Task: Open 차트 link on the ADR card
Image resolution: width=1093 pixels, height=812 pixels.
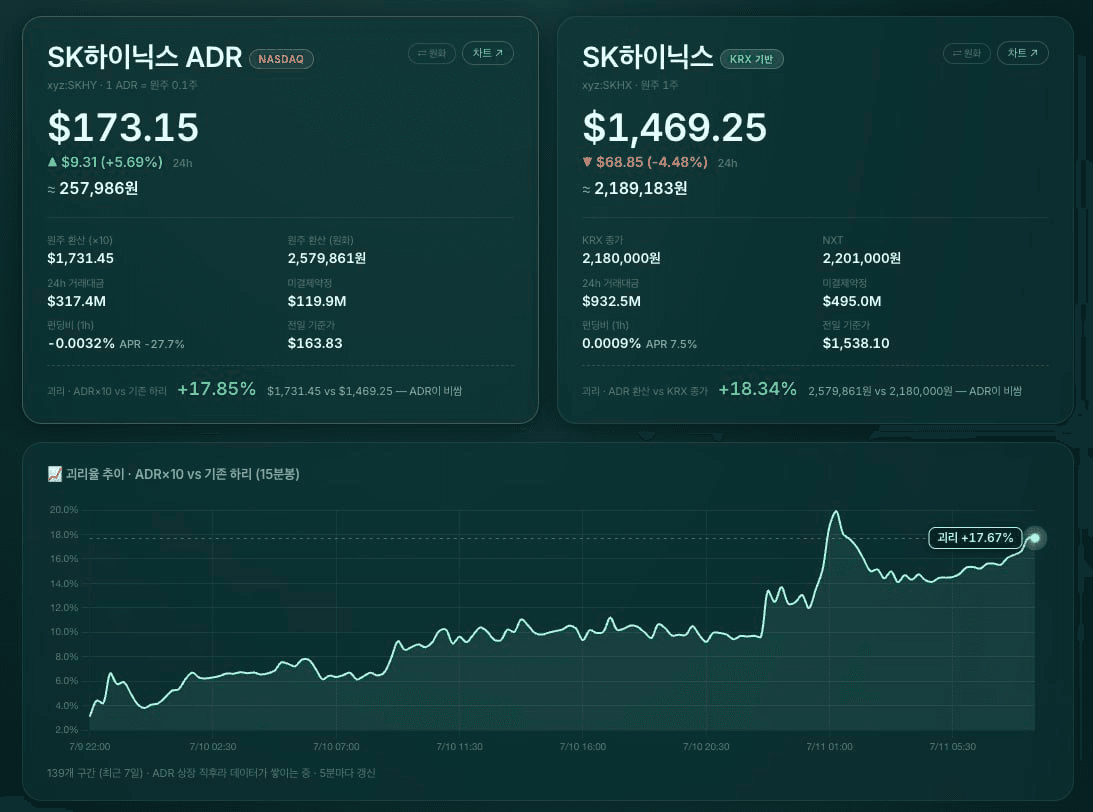Action: point(487,54)
